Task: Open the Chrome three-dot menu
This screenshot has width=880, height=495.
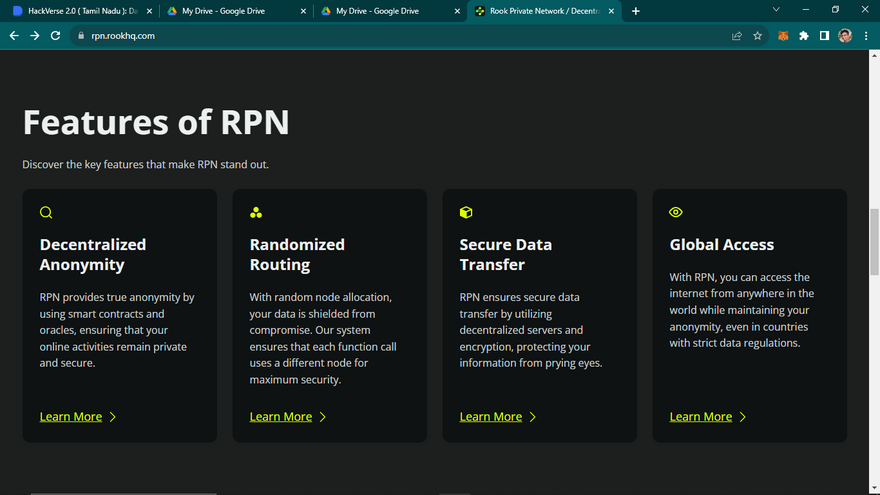Action: pyautogui.click(x=866, y=35)
